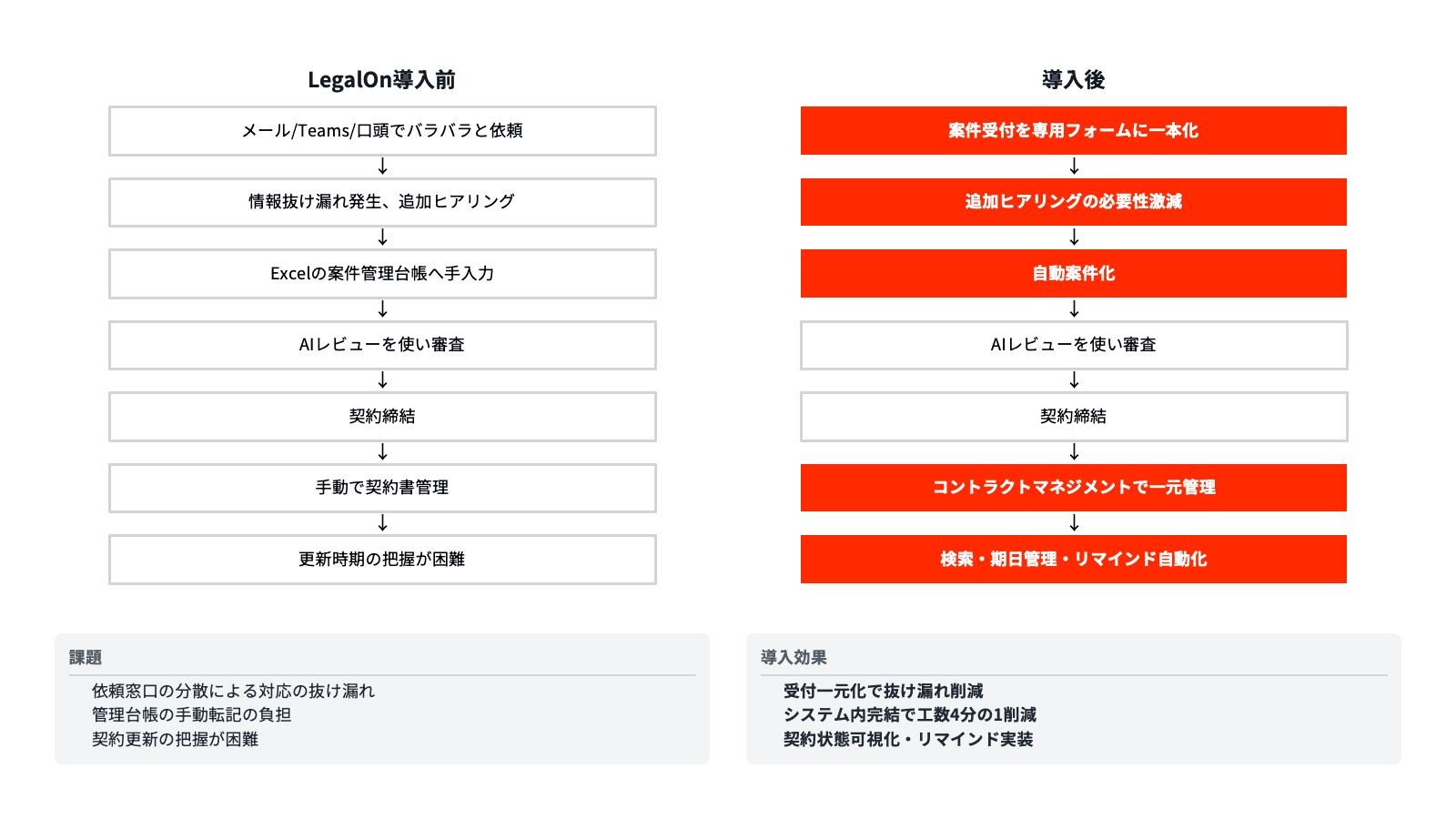This screenshot has height=819, width=1456.
Task: Click the arrow below the 追加ヒアリングの必要性激減 box
Action: click(x=1074, y=238)
